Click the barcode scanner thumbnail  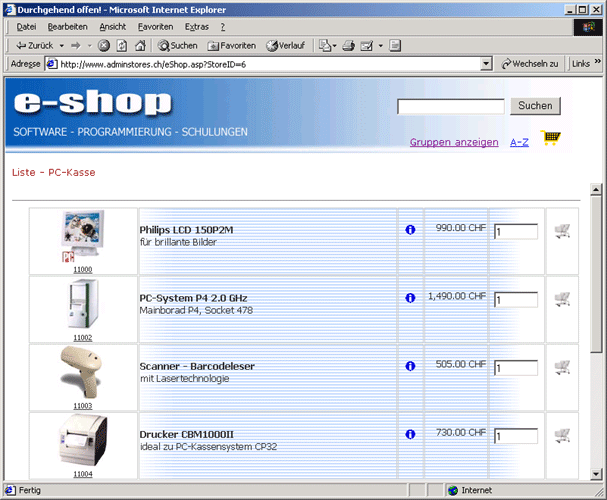pos(81,372)
